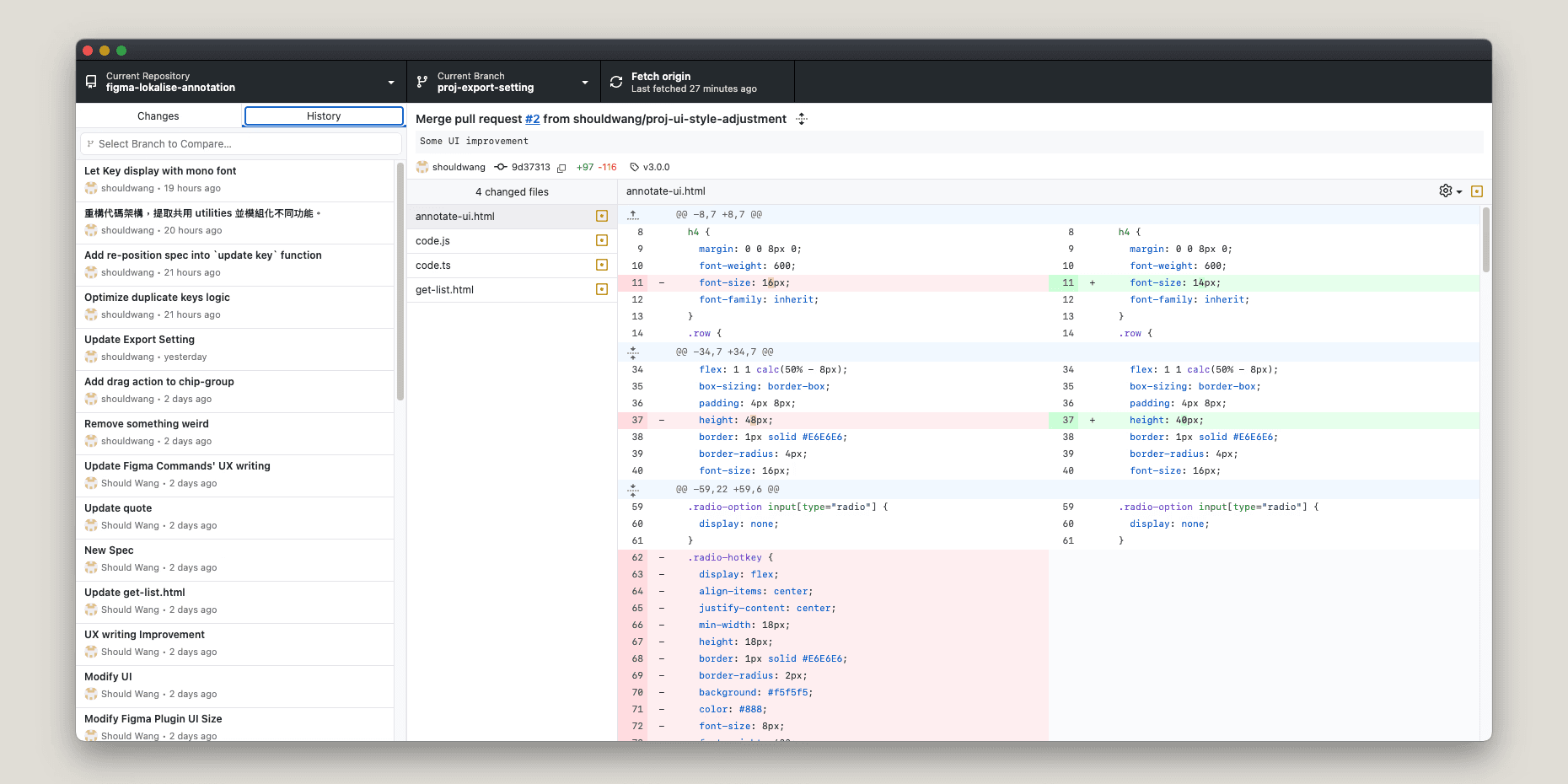
Task: Expand hidden lines above the -8,7 hunk
Action: [x=633, y=215]
